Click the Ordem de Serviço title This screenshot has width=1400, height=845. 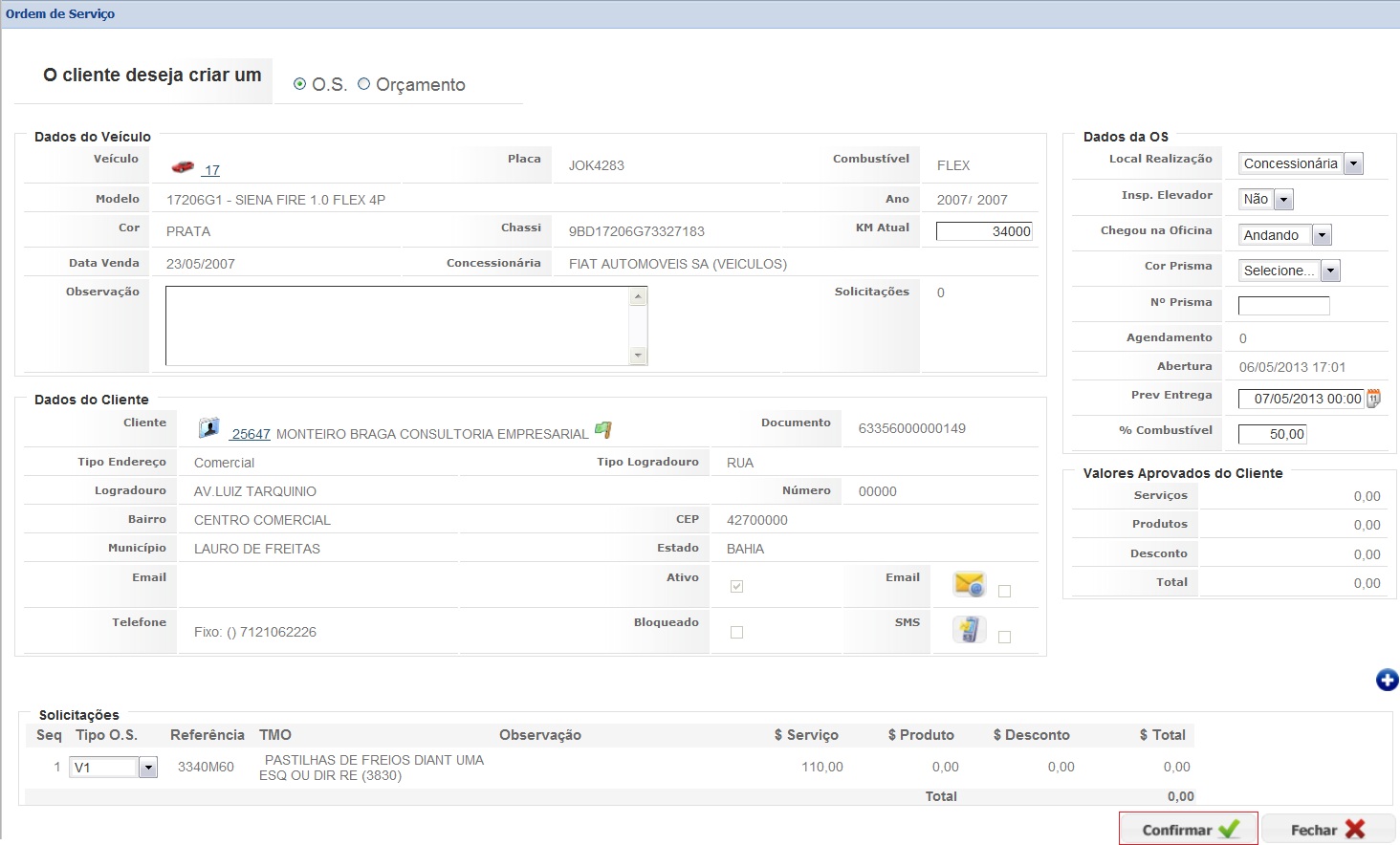tap(60, 13)
